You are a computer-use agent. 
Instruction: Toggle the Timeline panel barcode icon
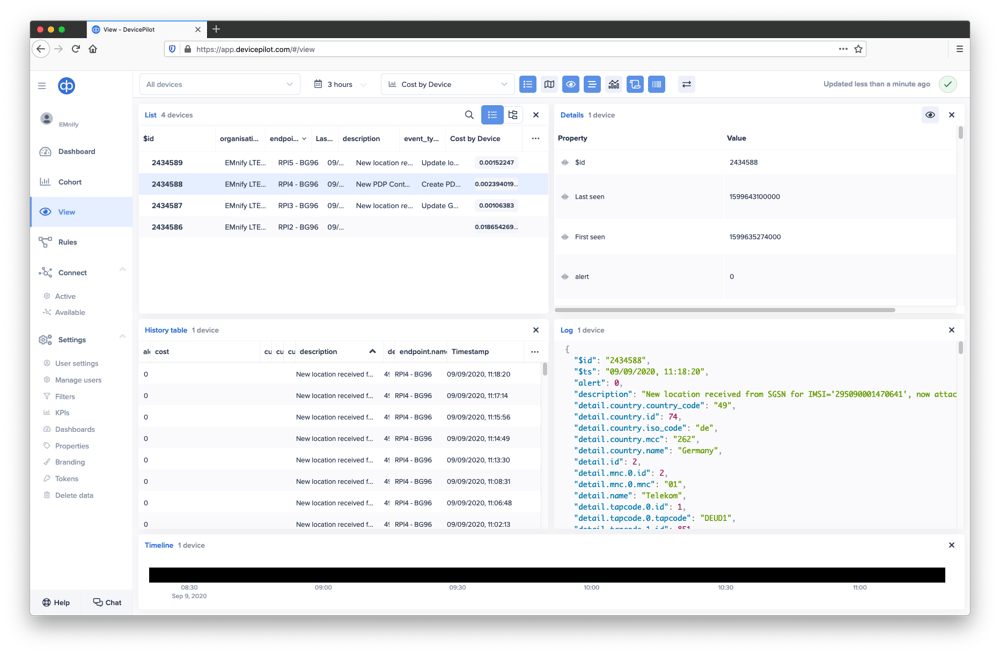pos(656,84)
